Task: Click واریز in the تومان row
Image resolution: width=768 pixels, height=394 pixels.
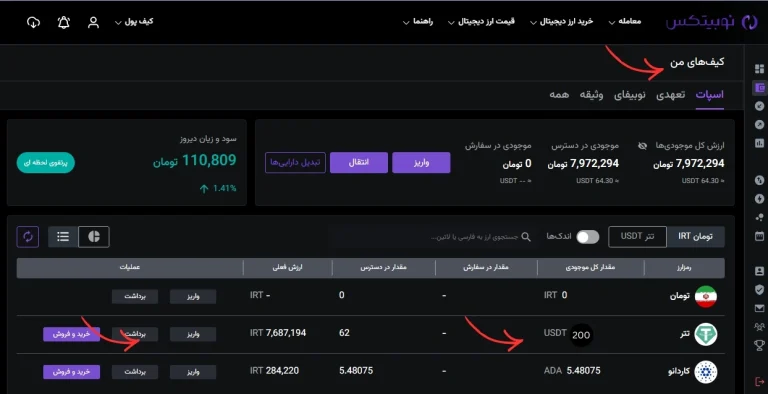Action: pyautogui.click(x=193, y=296)
